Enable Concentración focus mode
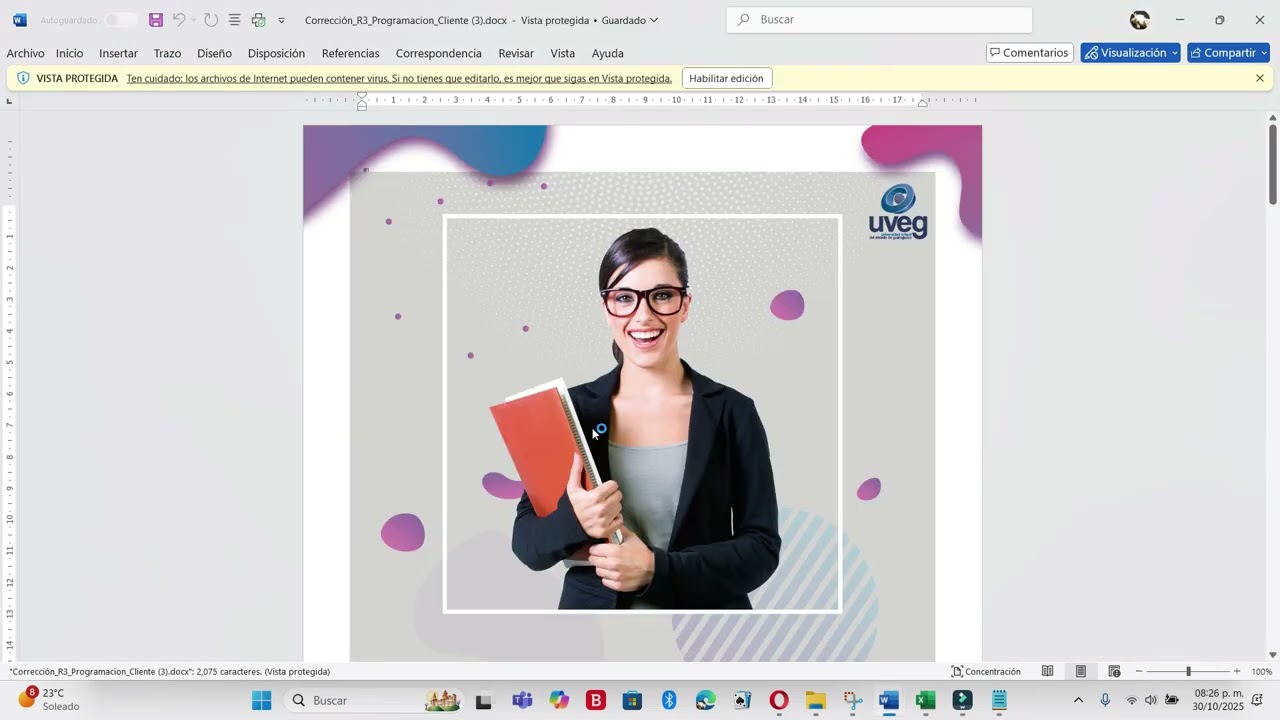 pyautogui.click(x=986, y=672)
